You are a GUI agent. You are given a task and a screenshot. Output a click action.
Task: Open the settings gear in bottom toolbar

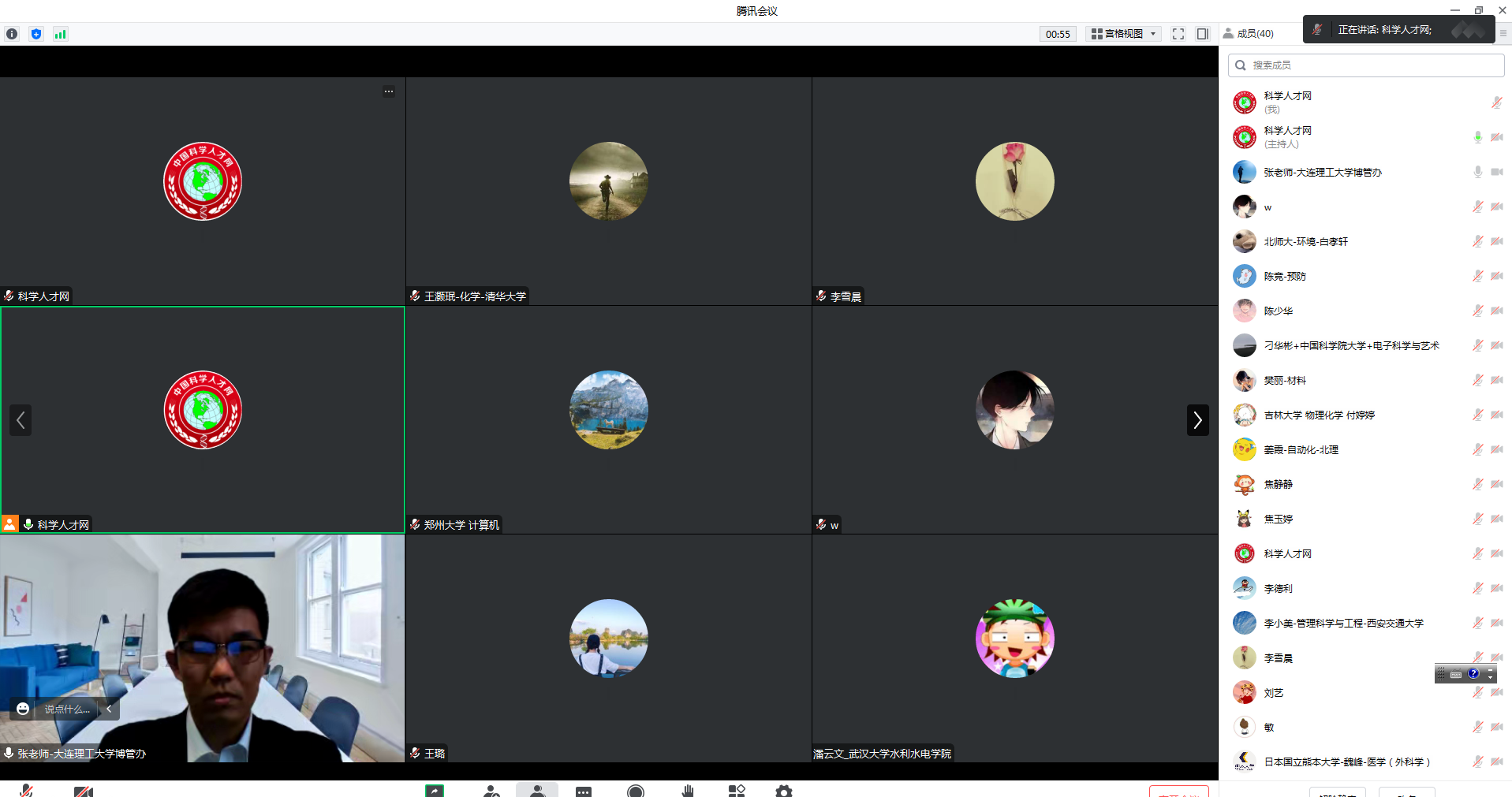coord(784,791)
